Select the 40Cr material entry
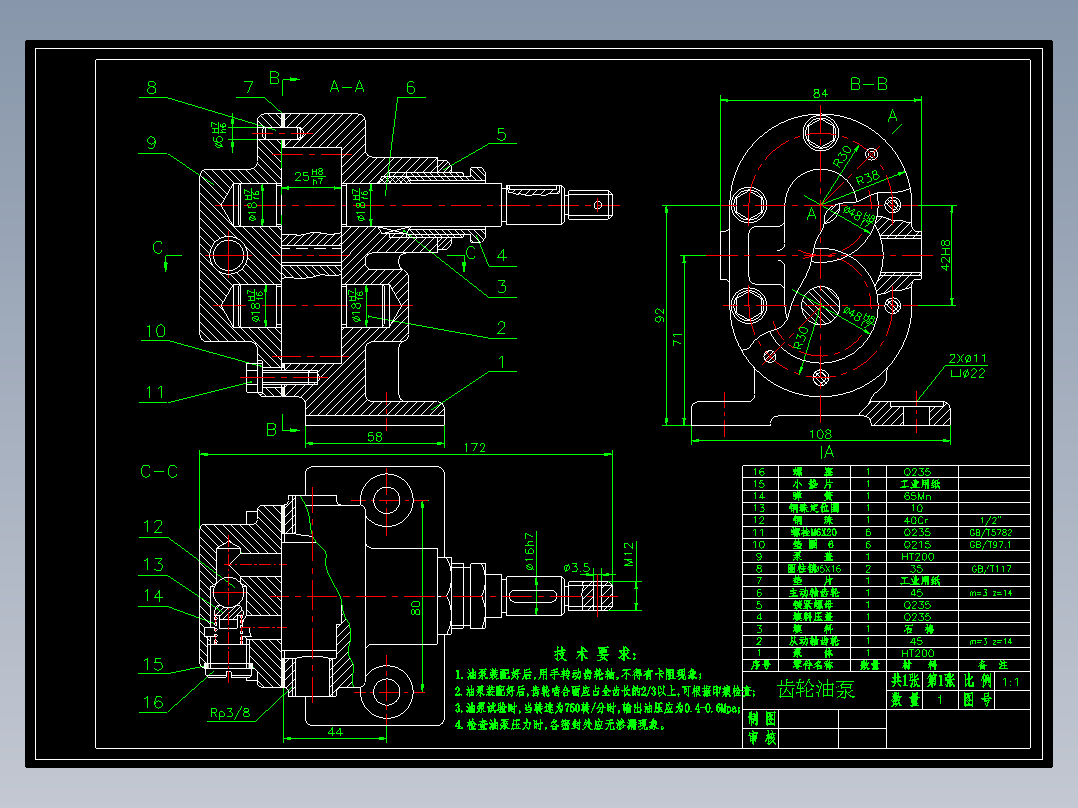 916,520
